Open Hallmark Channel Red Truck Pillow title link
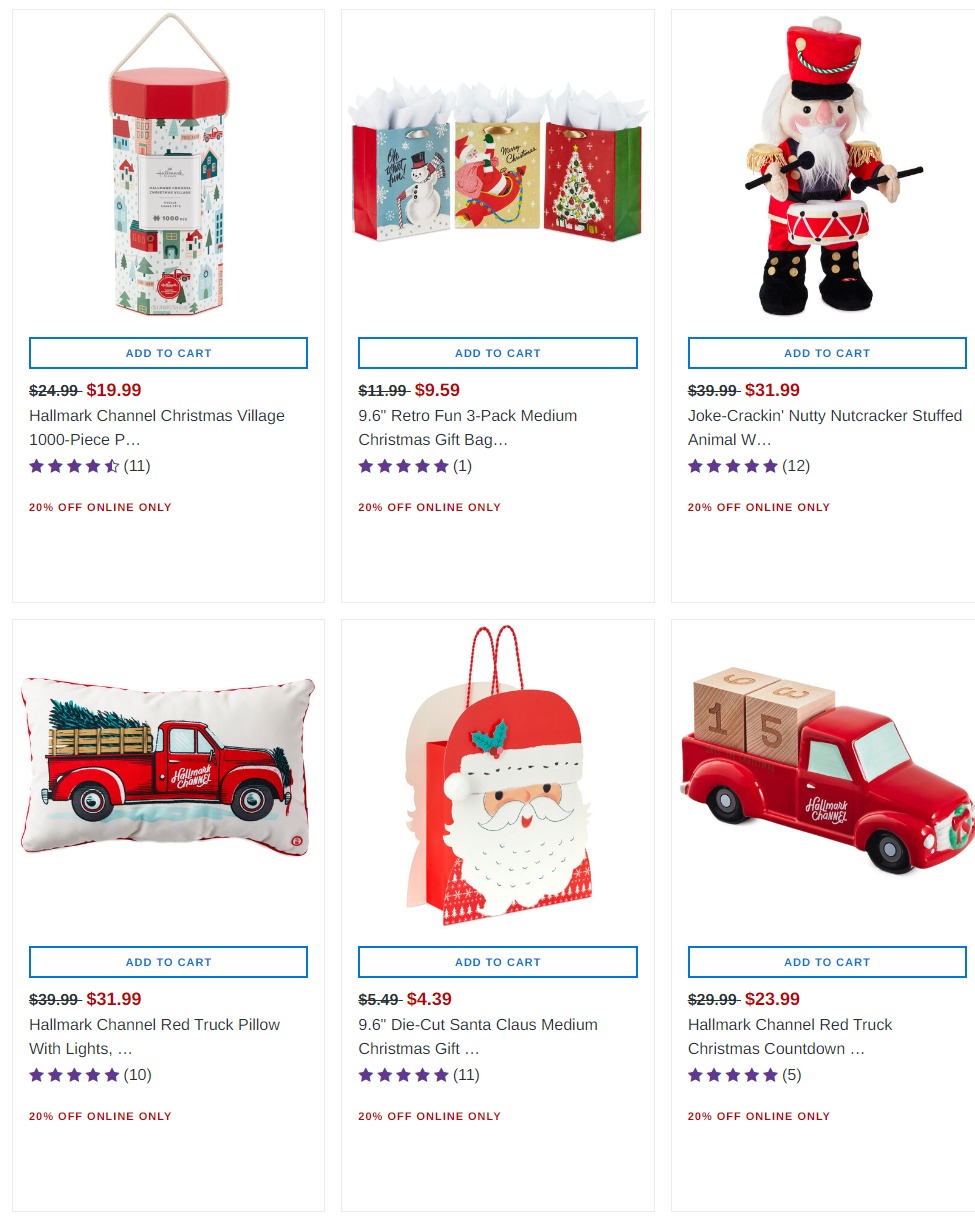Viewport: 975px width, 1218px height. click(x=155, y=1036)
